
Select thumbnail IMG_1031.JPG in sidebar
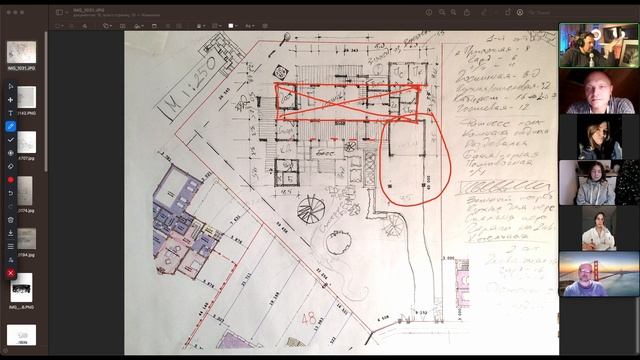click(x=21, y=52)
